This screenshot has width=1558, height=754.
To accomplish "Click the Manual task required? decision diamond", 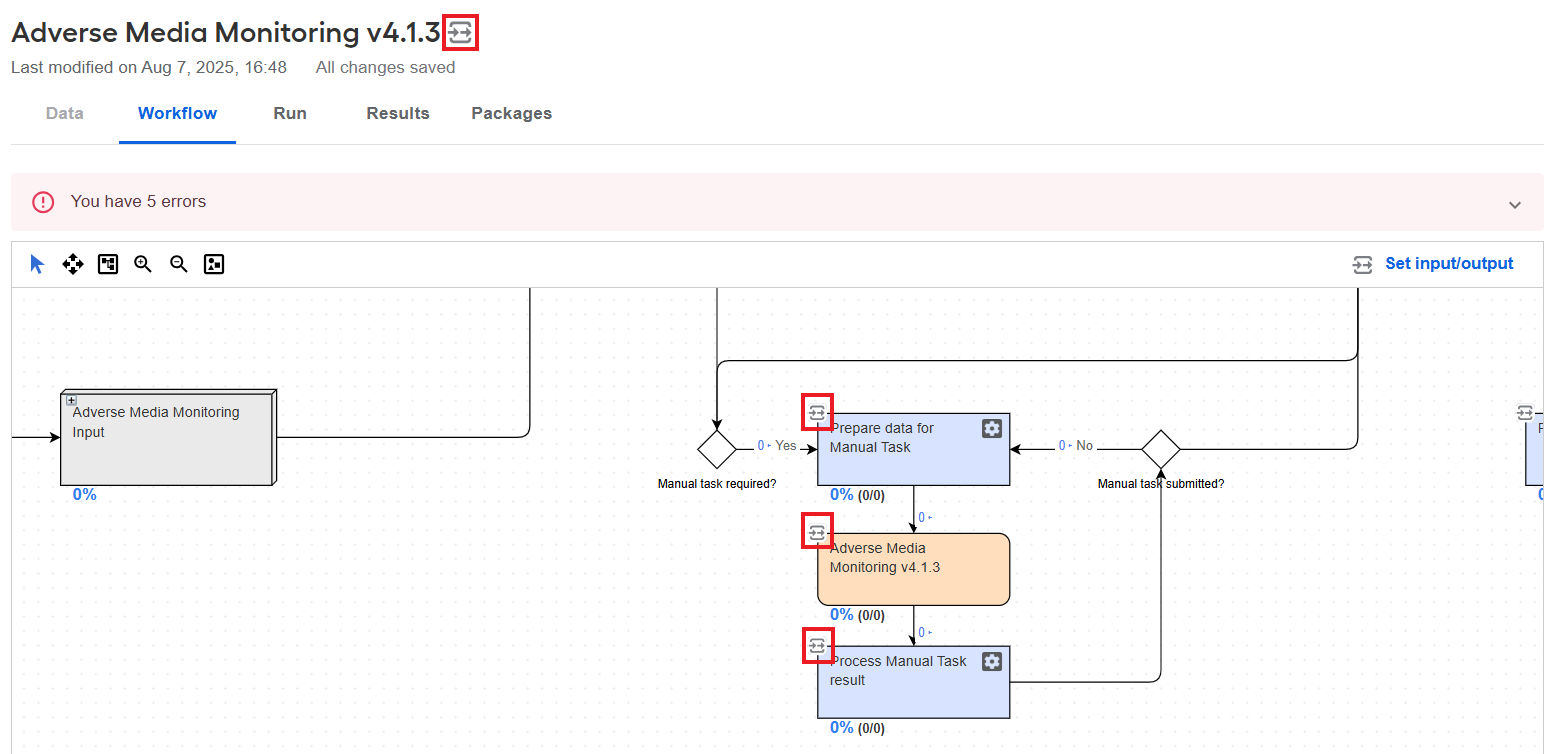I will pos(717,449).
